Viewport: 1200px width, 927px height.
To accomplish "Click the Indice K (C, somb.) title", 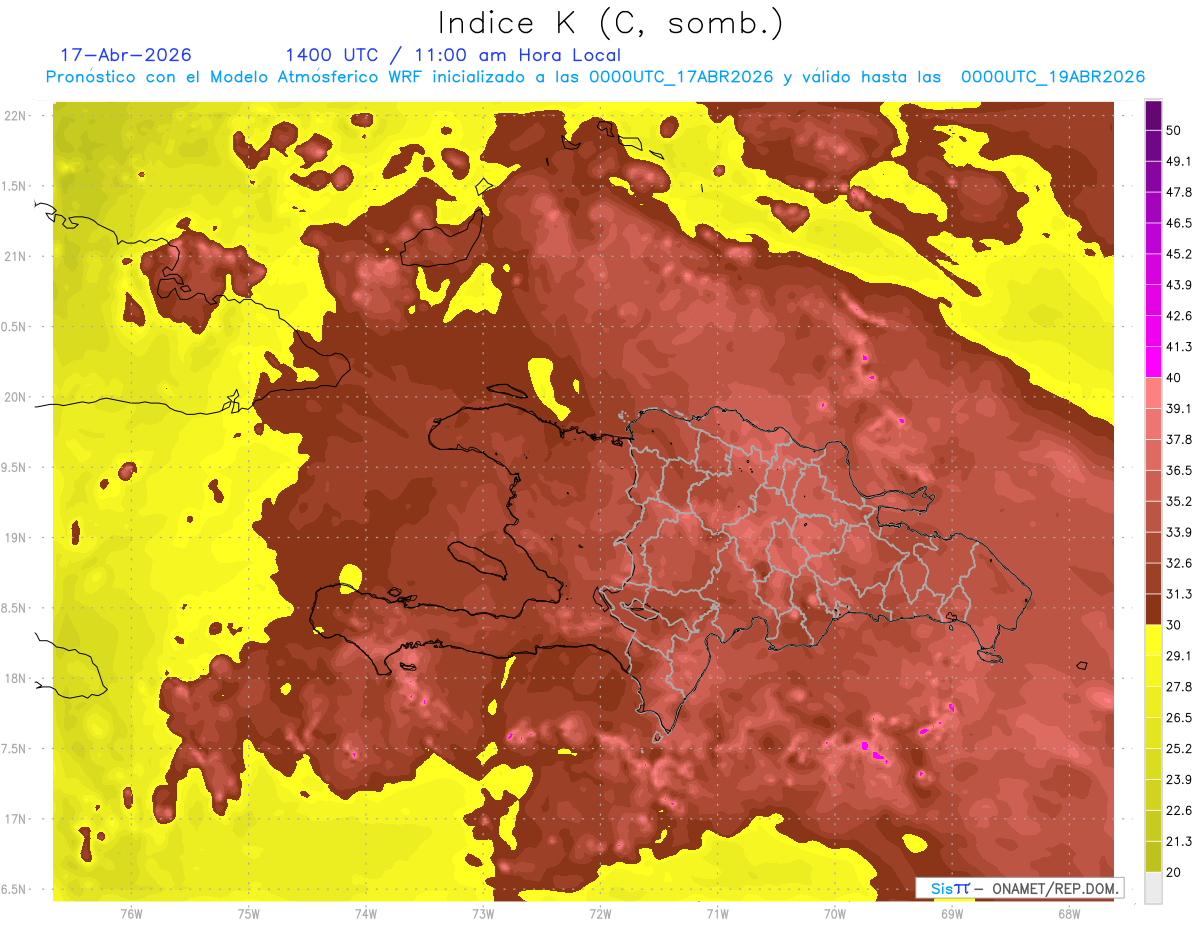I will coord(611,23).
